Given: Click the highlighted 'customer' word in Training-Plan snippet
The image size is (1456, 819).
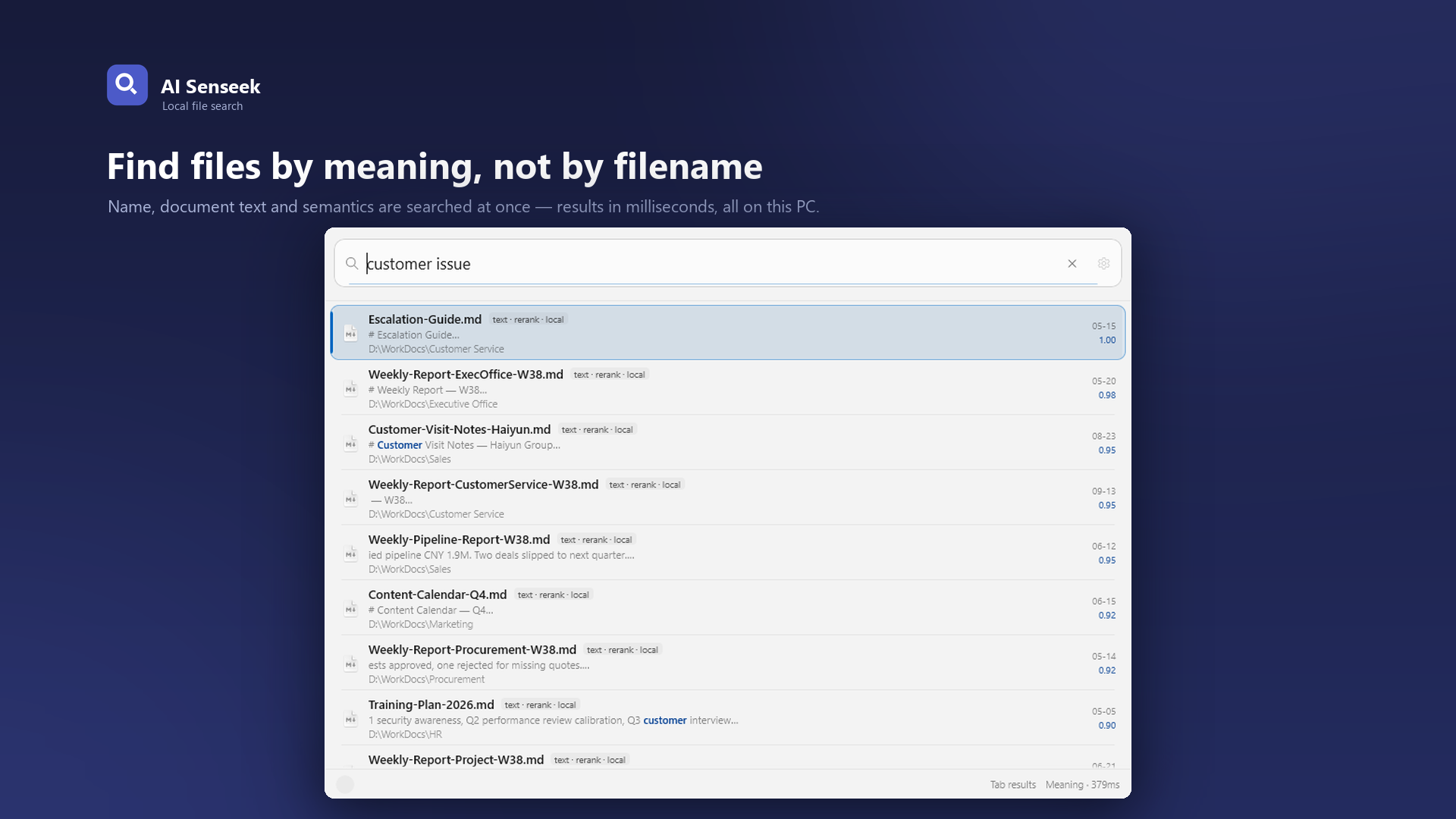Looking at the screenshot, I should tap(665, 720).
